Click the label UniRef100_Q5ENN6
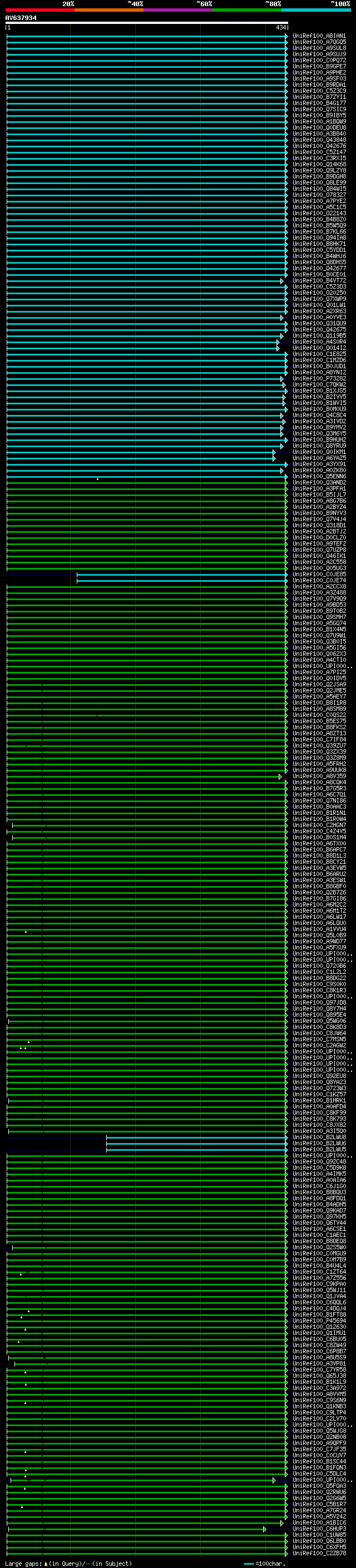 click(x=319, y=477)
